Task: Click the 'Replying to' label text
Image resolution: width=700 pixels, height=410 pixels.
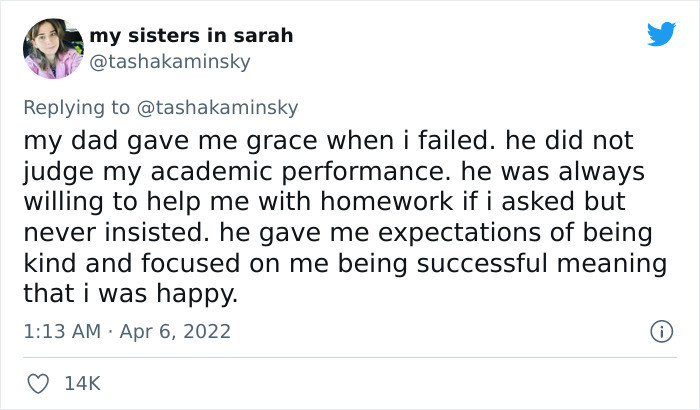Action: (76, 107)
